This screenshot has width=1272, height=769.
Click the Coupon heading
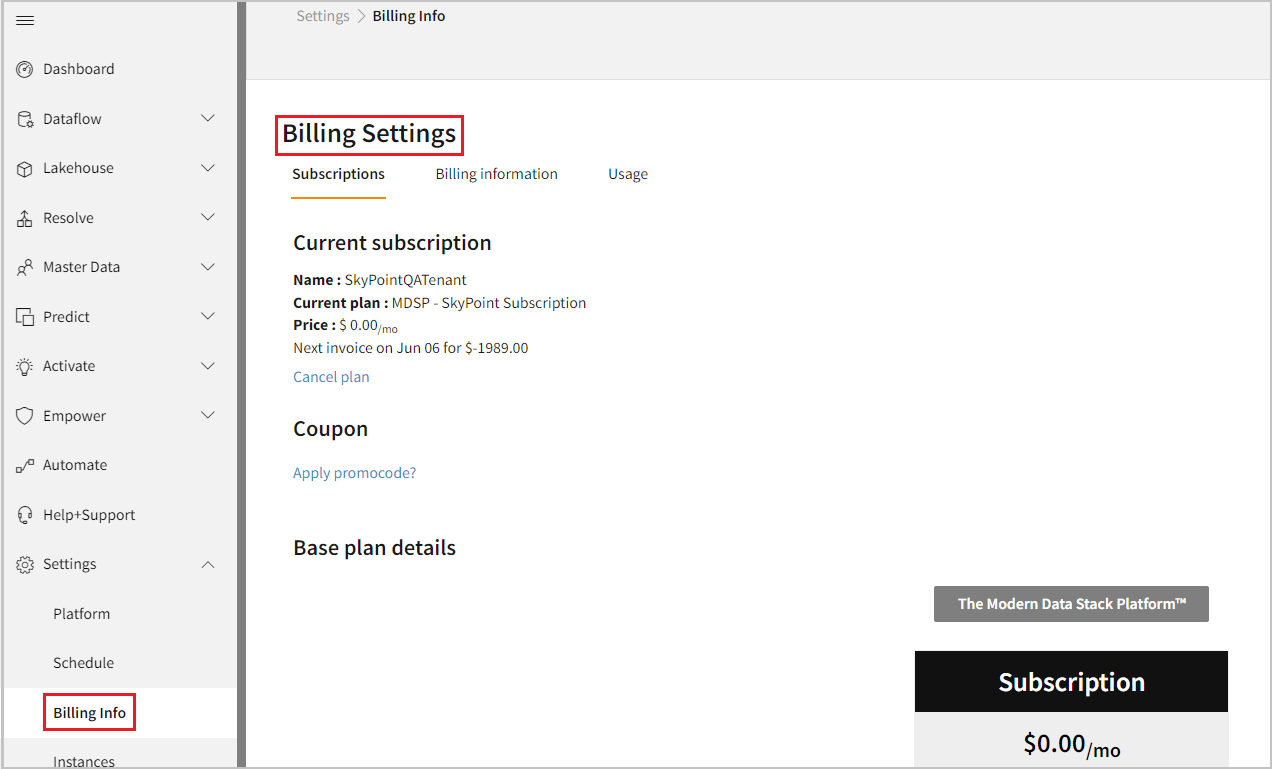point(331,429)
